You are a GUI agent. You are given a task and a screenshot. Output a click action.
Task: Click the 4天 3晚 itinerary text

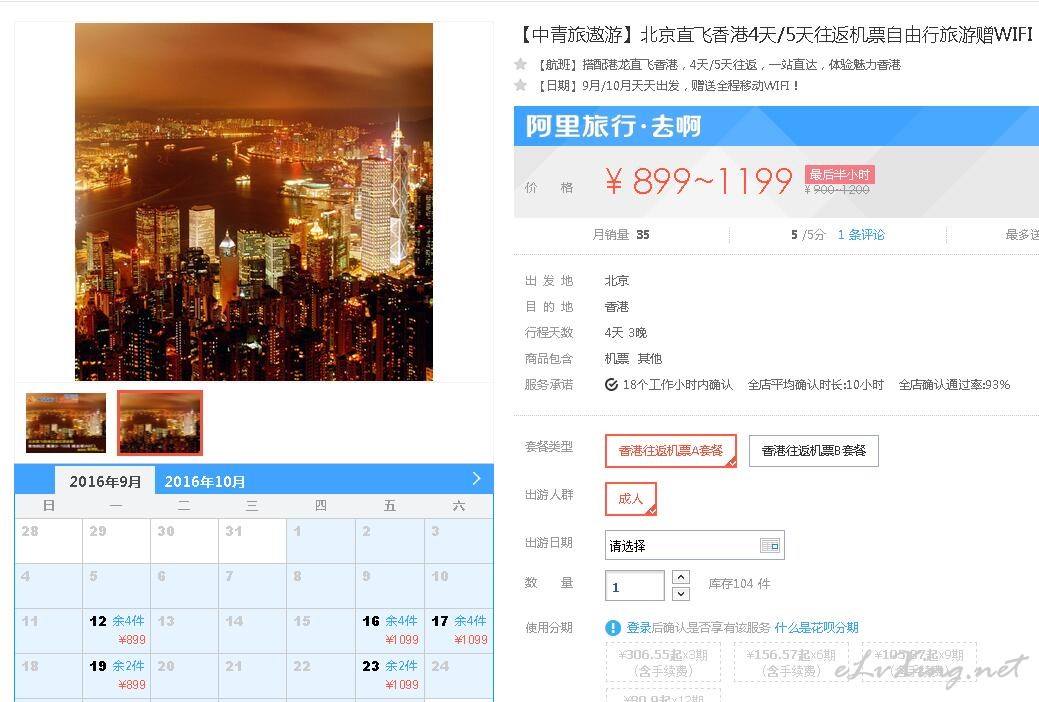click(626, 332)
